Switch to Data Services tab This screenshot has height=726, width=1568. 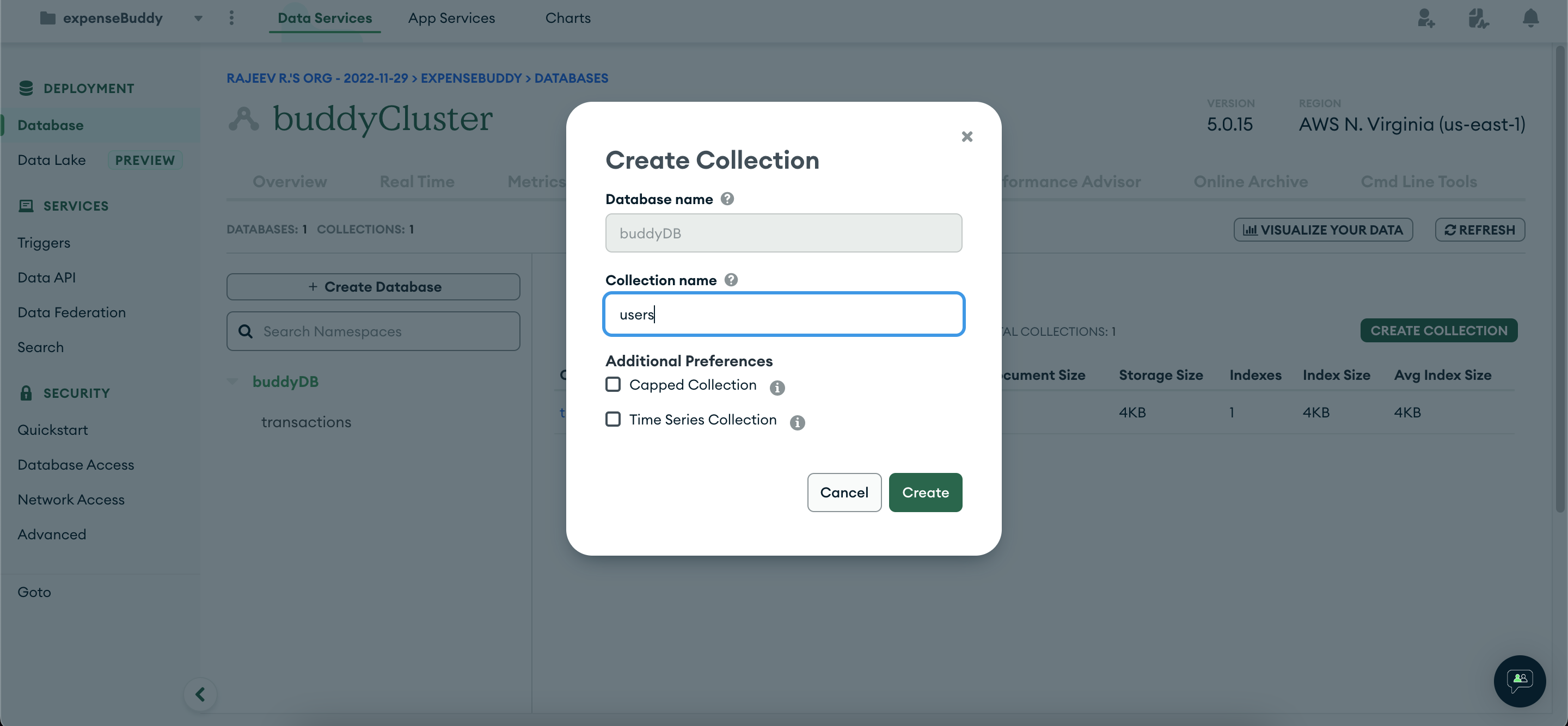[324, 19]
